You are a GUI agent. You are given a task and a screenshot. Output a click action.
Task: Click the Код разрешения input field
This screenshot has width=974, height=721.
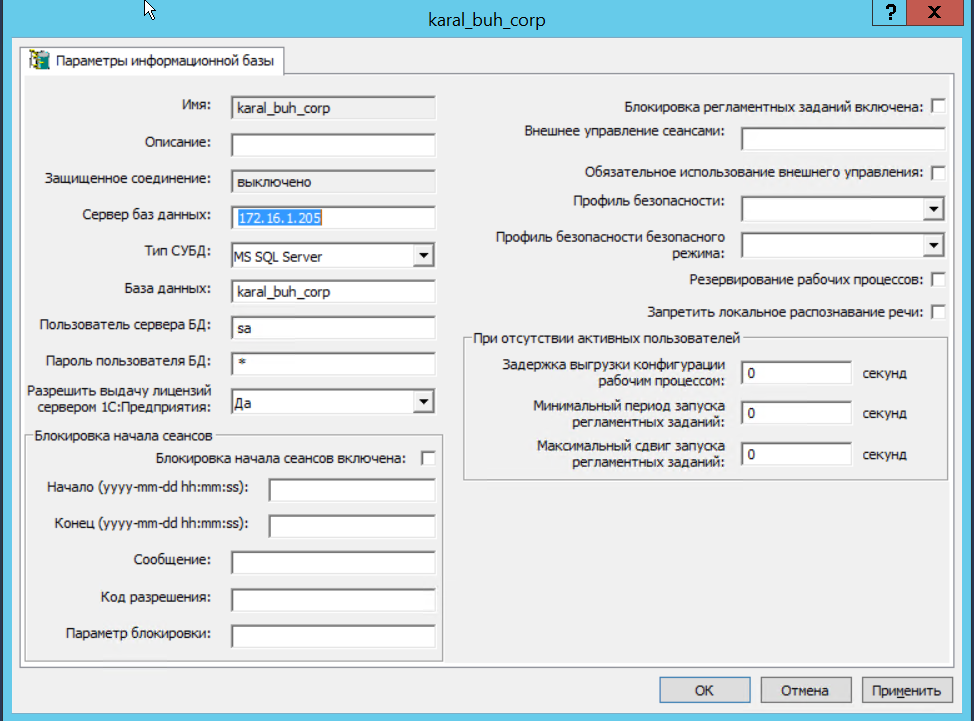(x=333, y=599)
